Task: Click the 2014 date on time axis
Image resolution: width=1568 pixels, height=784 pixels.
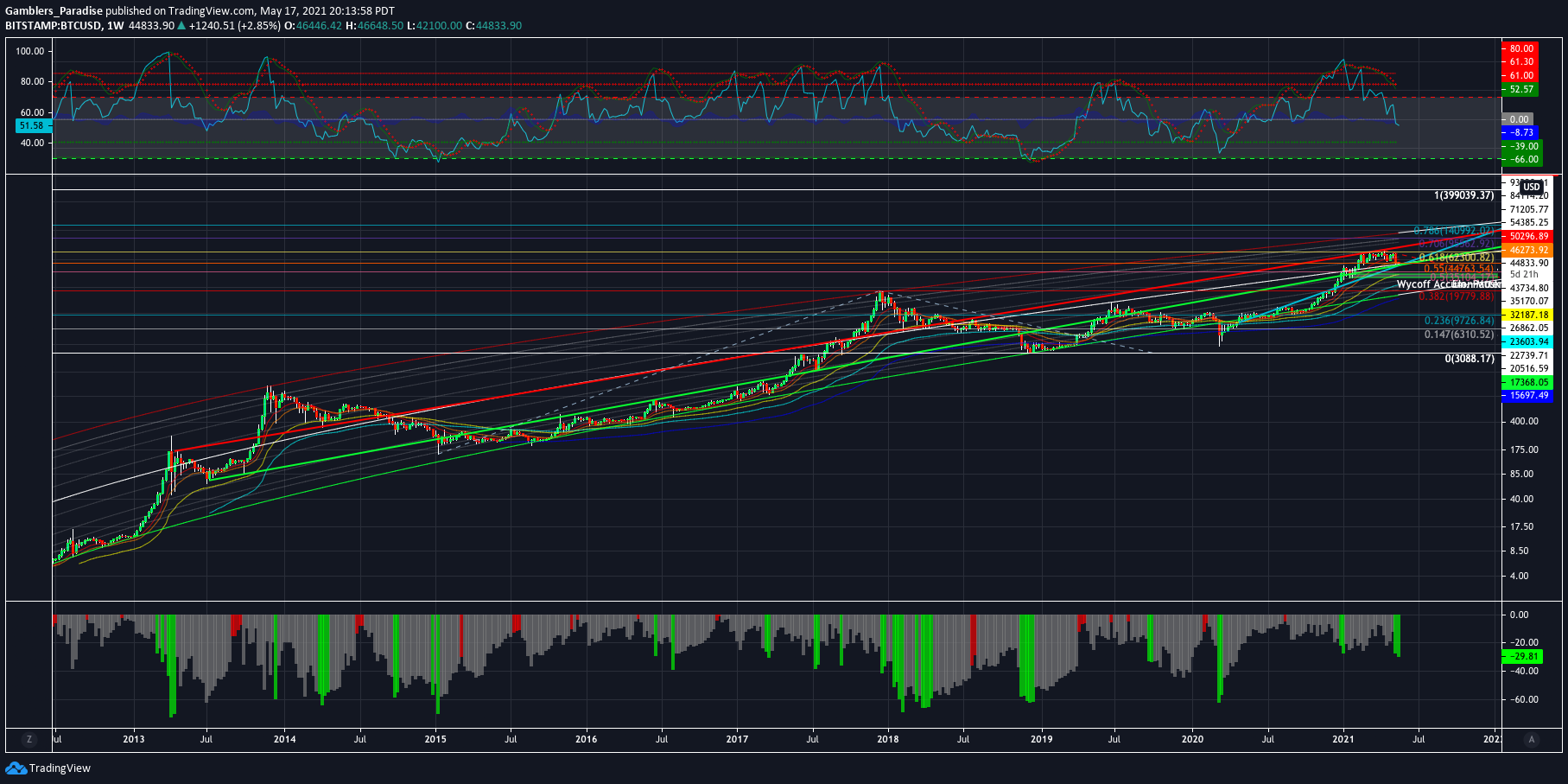Action: click(284, 739)
